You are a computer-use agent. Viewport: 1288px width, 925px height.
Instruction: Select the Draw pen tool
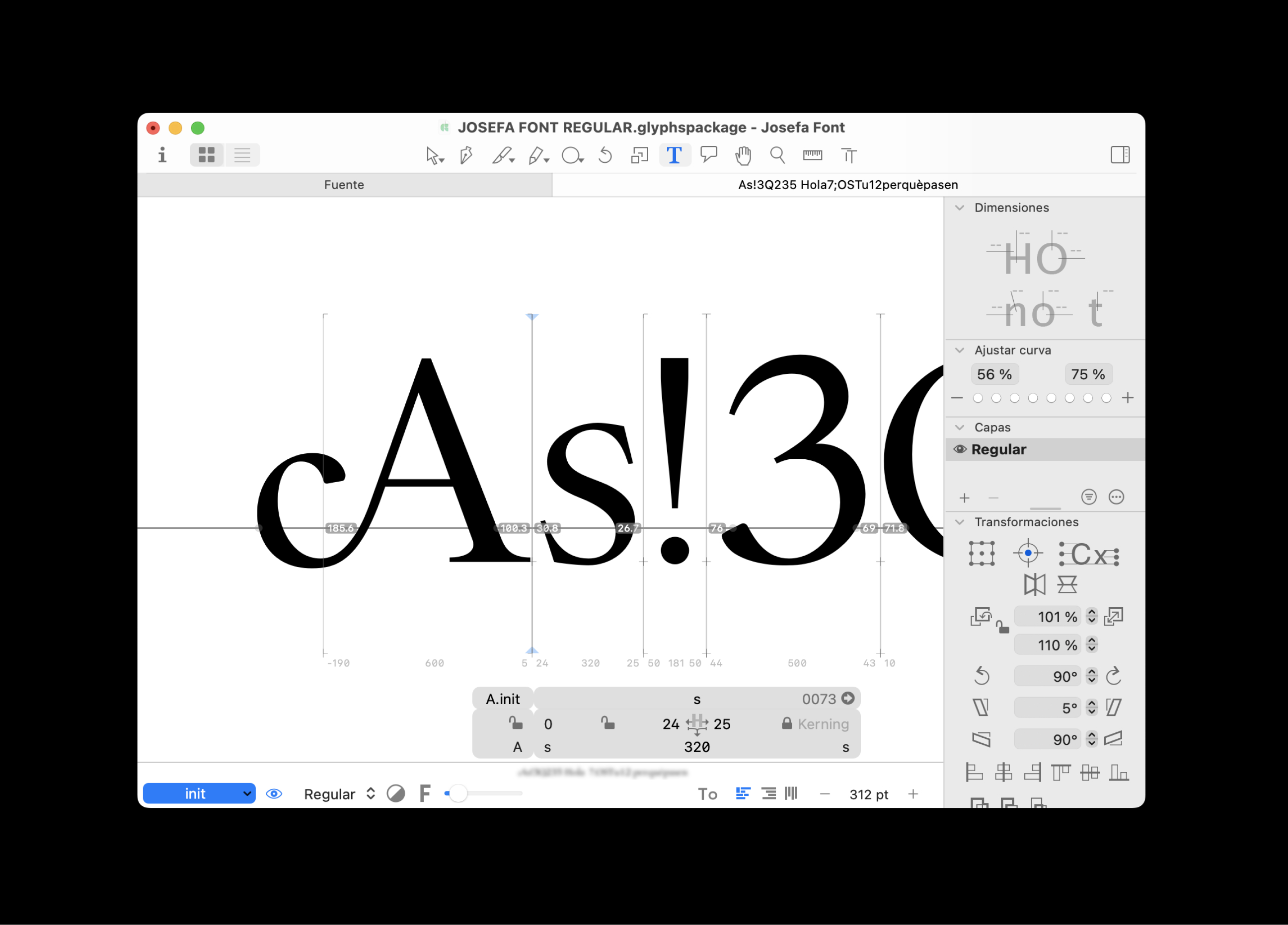click(467, 155)
